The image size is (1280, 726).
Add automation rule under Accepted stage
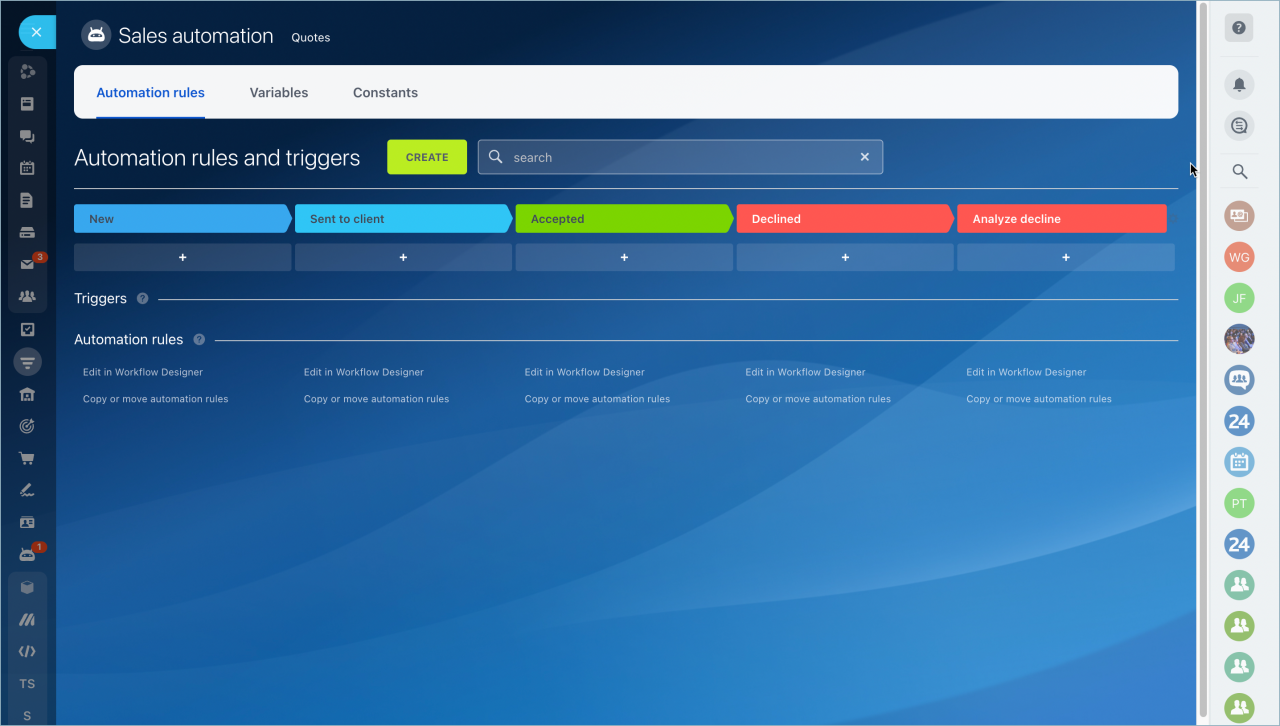(624, 257)
